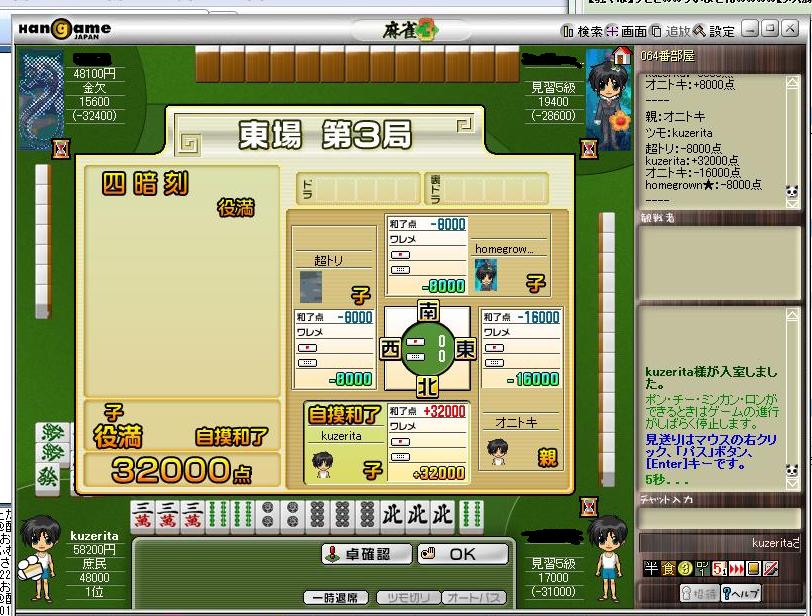Click the ドラ indicator box

pos(358,188)
